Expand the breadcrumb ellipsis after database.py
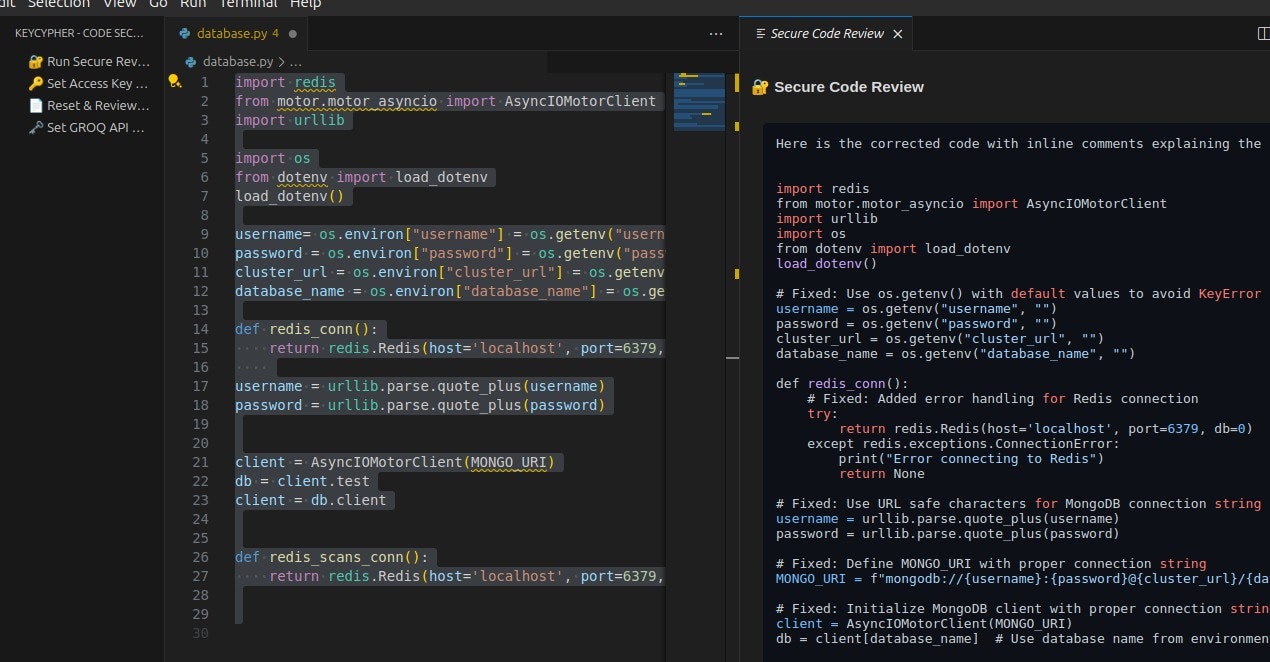This screenshot has width=1270, height=662. (x=295, y=61)
